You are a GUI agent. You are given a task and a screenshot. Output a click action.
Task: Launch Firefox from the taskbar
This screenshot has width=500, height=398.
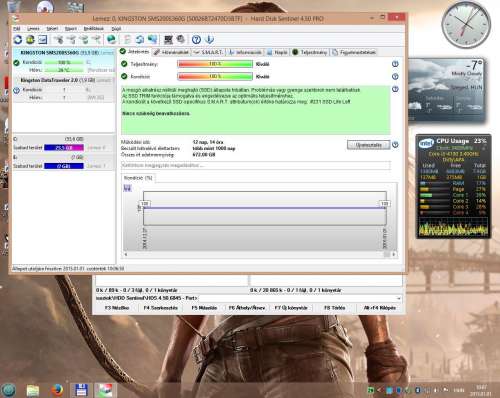(57, 390)
